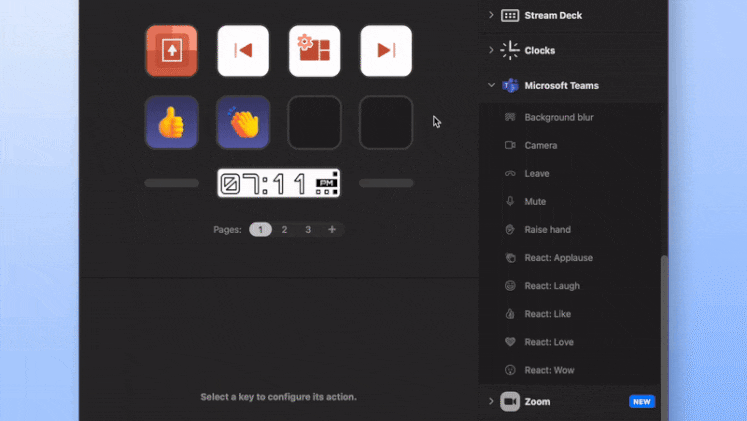Select the orange upload arrow key
Image resolution: width=747 pixels, height=421 pixels.
point(172,51)
